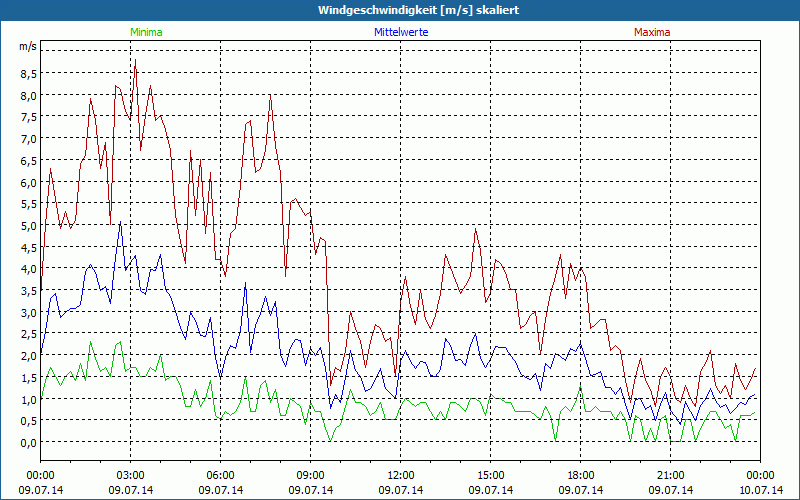The height and width of the screenshot is (500, 800).
Task: Click the 21:00 time axis label
Action: 671,476
